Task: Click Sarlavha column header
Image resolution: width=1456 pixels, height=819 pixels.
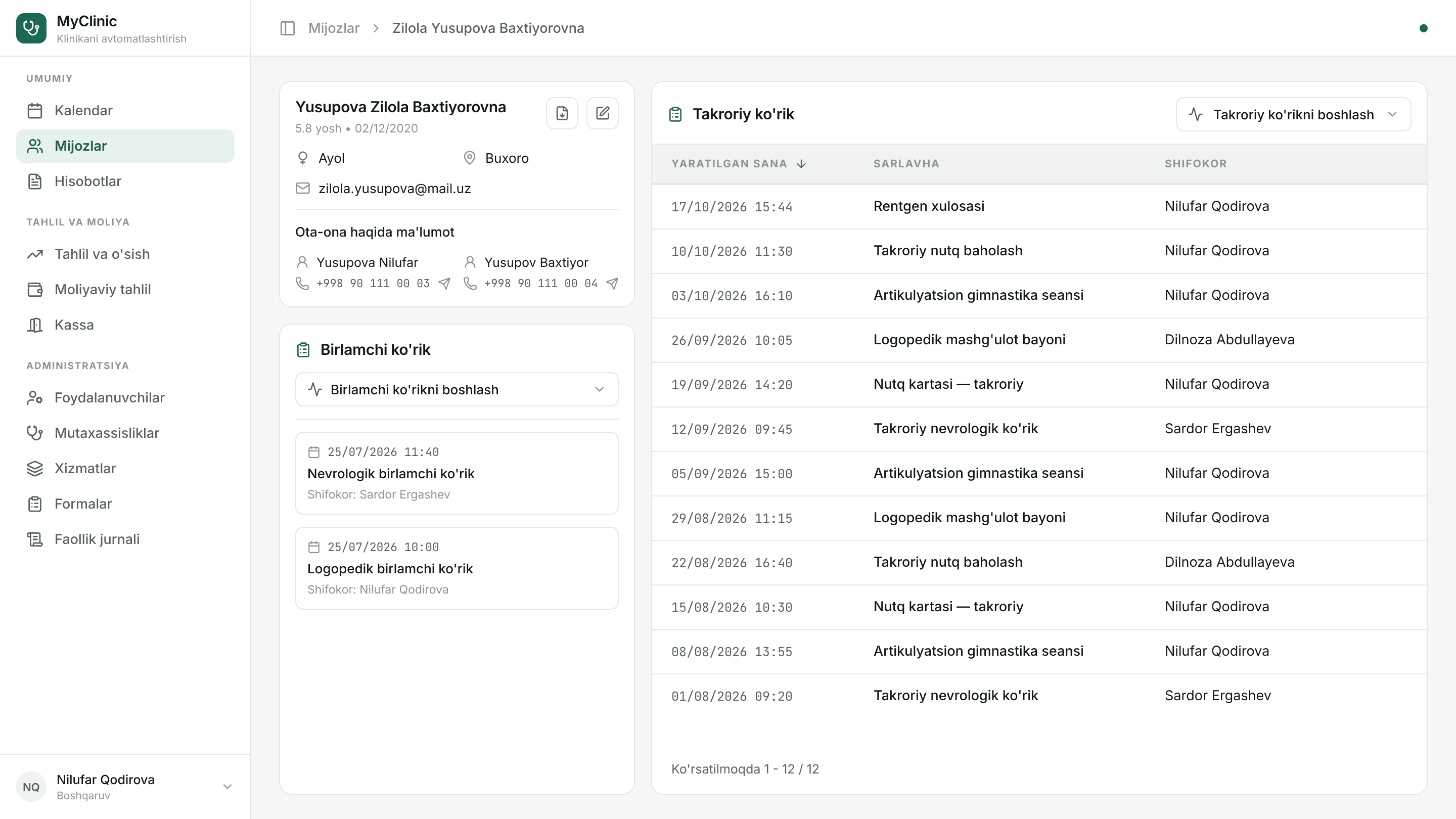Action: [906, 164]
